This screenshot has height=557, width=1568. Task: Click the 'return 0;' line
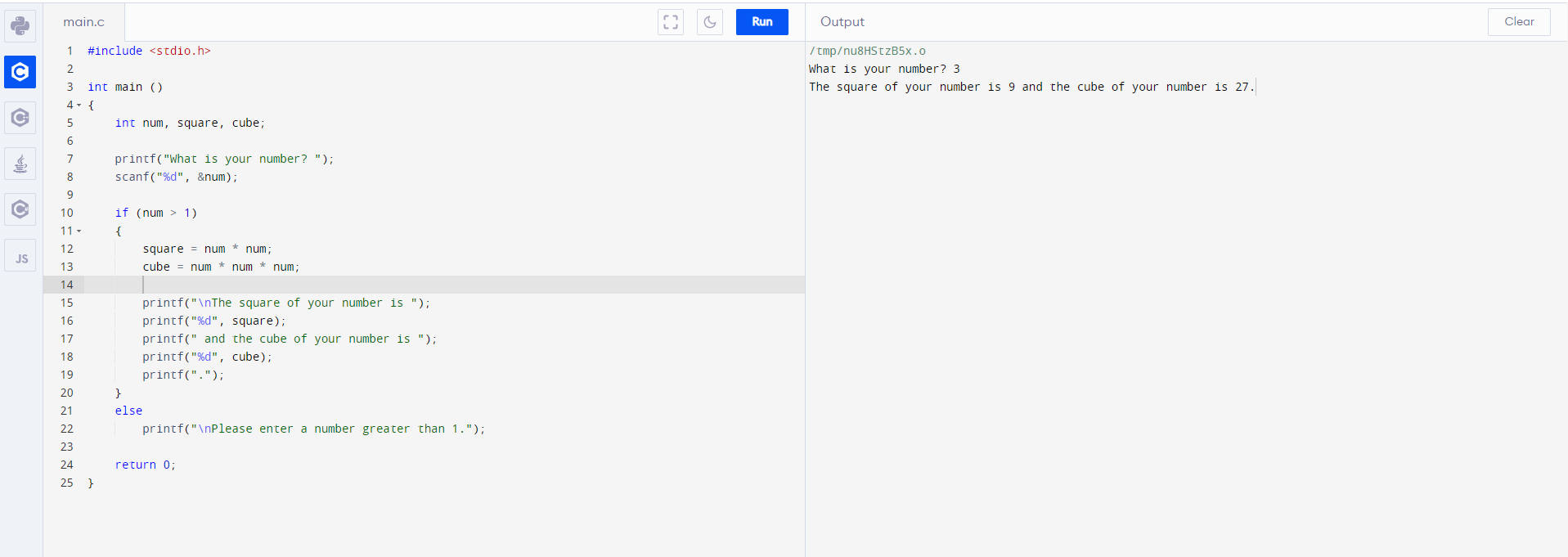146,465
